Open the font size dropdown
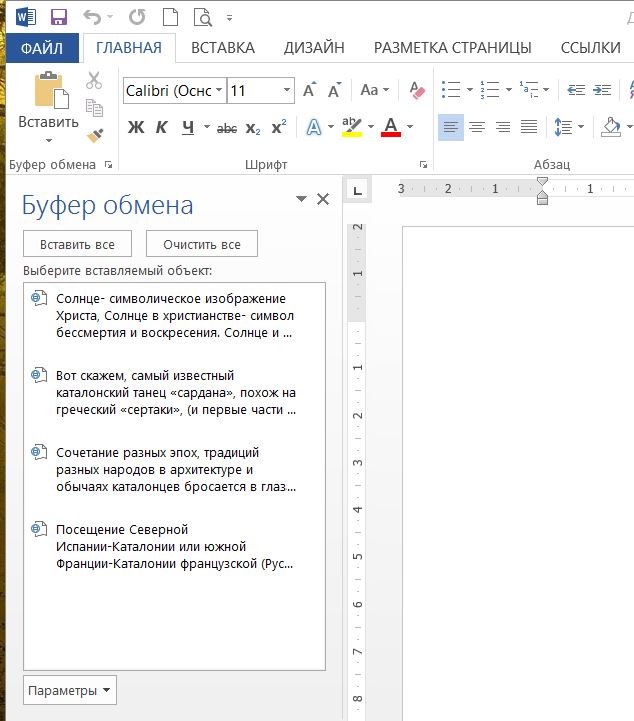Image resolution: width=634 pixels, height=721 pixels. [286, 90]
